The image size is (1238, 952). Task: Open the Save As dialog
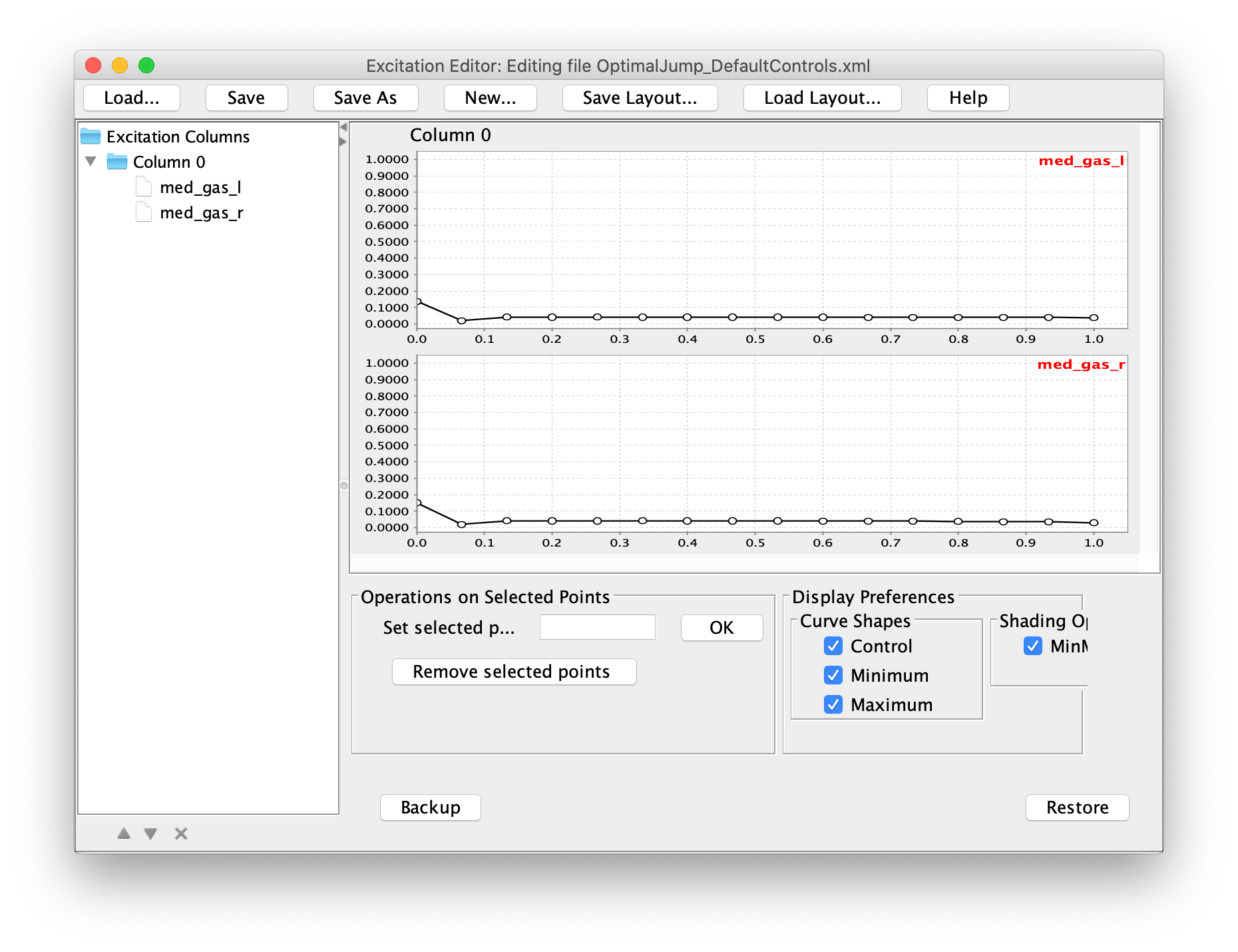(x=365, y=97)
